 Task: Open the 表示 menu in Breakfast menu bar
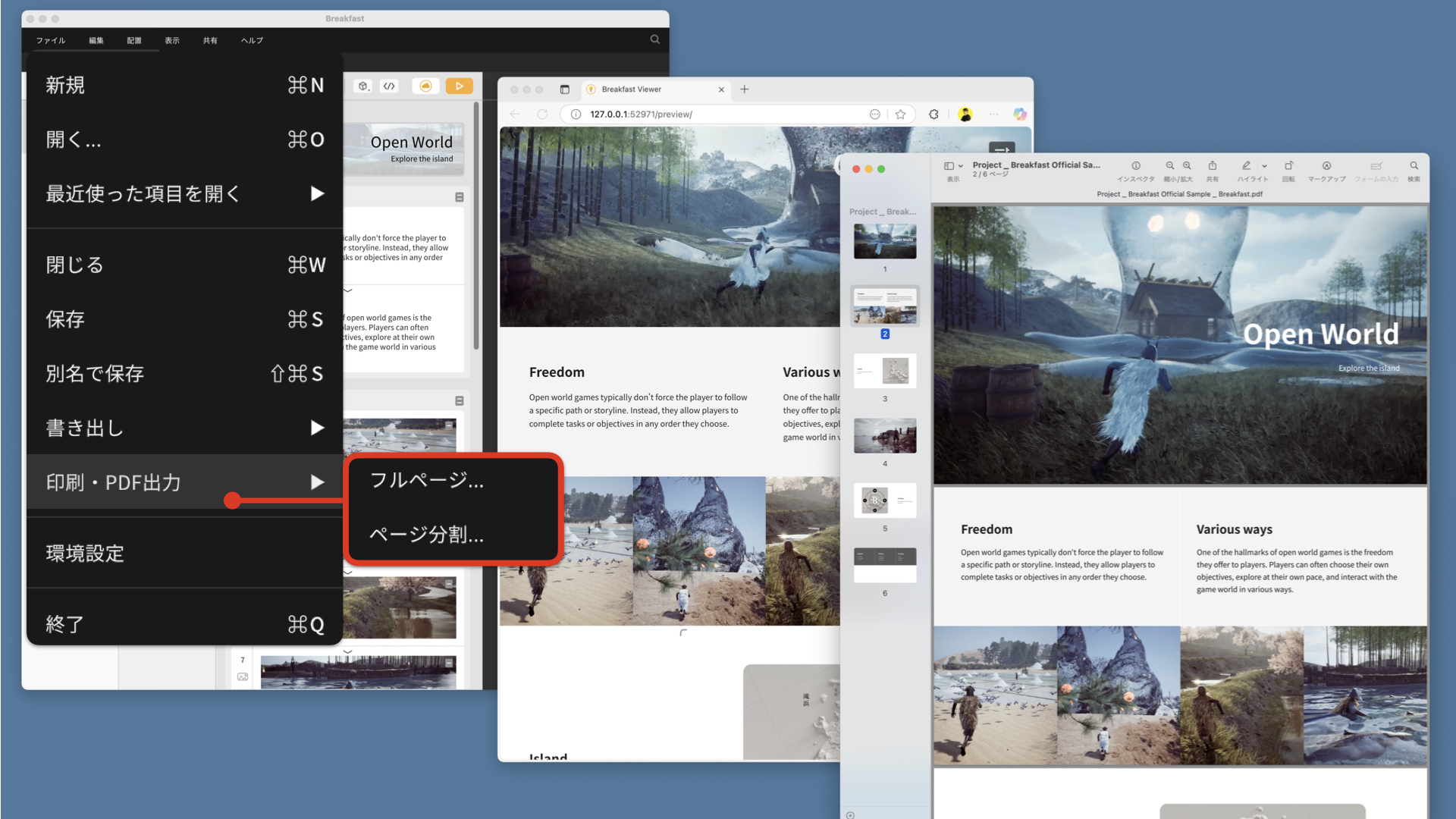(172, 40)
